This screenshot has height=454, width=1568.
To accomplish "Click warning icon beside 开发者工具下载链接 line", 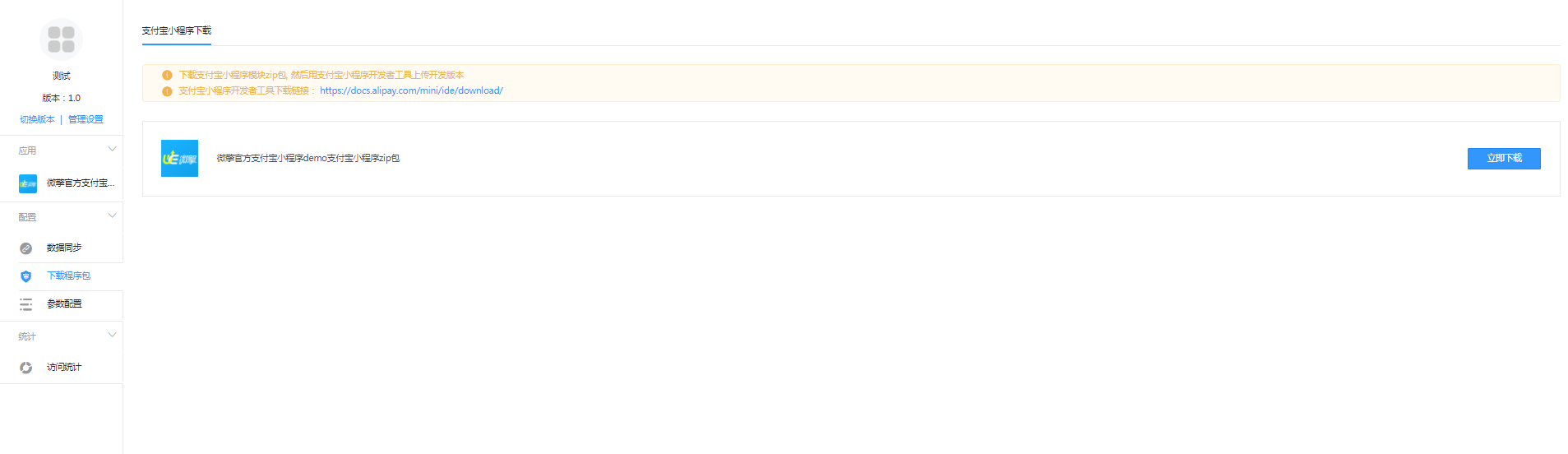I will coord(167,91).
